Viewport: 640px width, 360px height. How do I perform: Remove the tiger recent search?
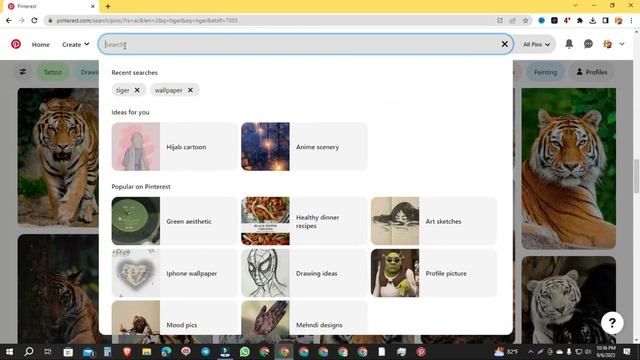[x=137, y=90]
